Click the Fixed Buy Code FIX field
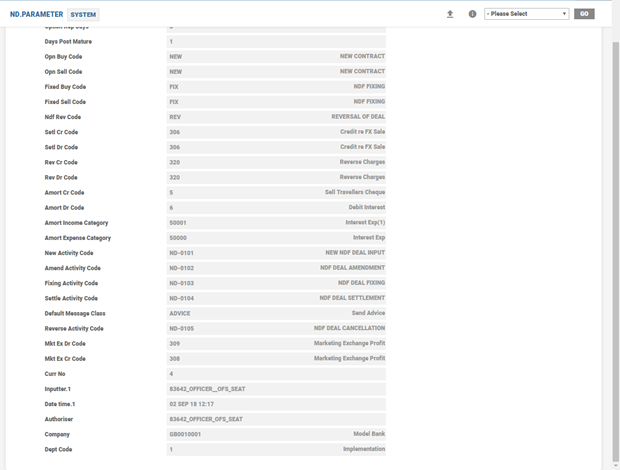Viewport: 620px width, 470px height. (276, 87)
